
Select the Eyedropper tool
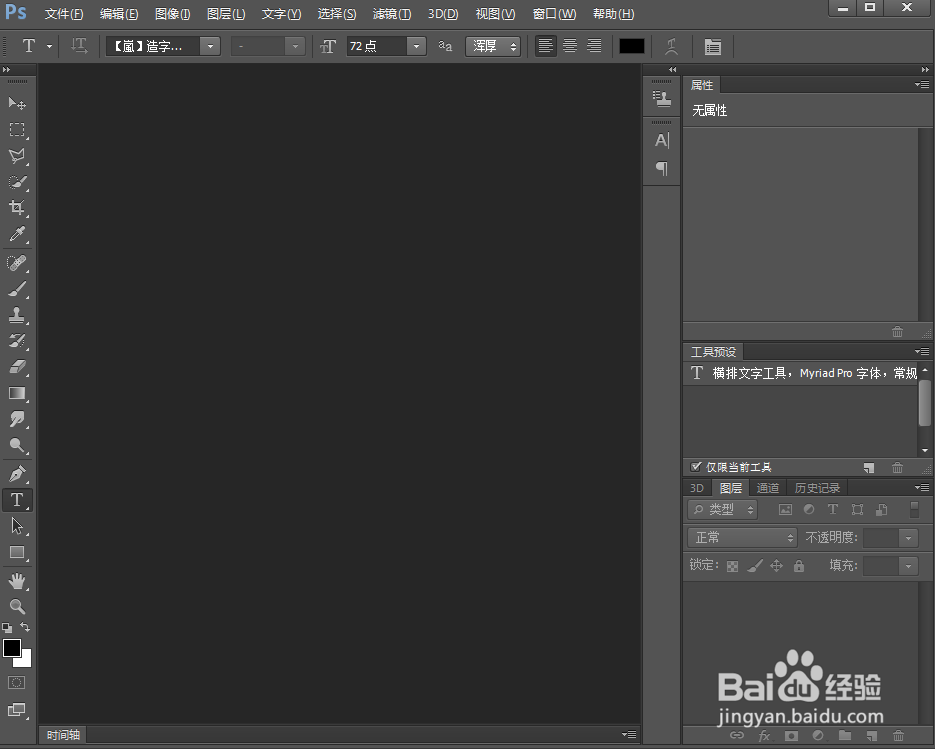click(17, 234)
